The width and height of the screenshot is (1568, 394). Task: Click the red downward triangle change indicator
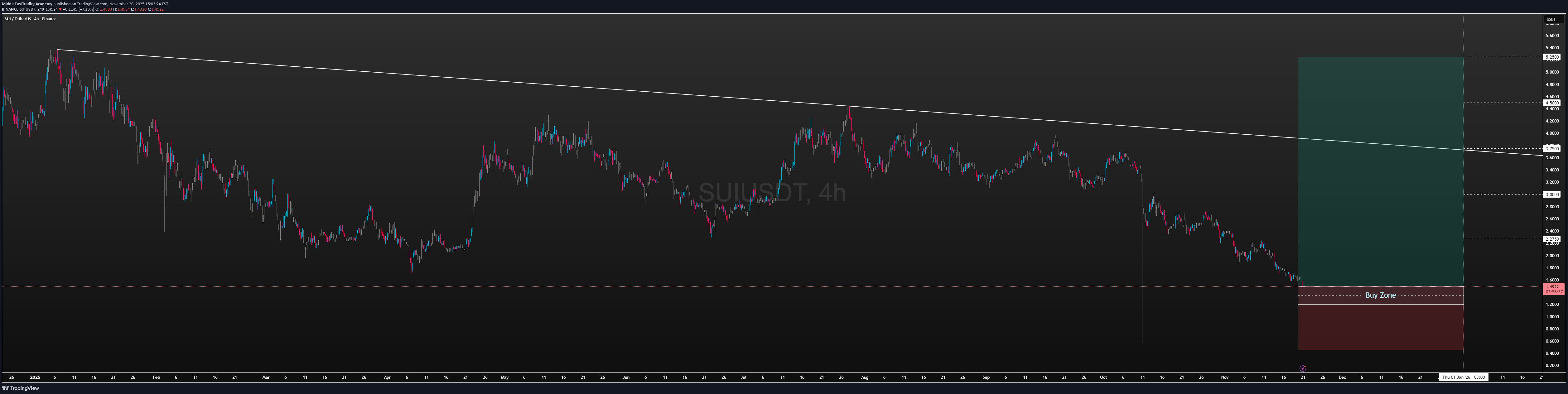(60, 9)
